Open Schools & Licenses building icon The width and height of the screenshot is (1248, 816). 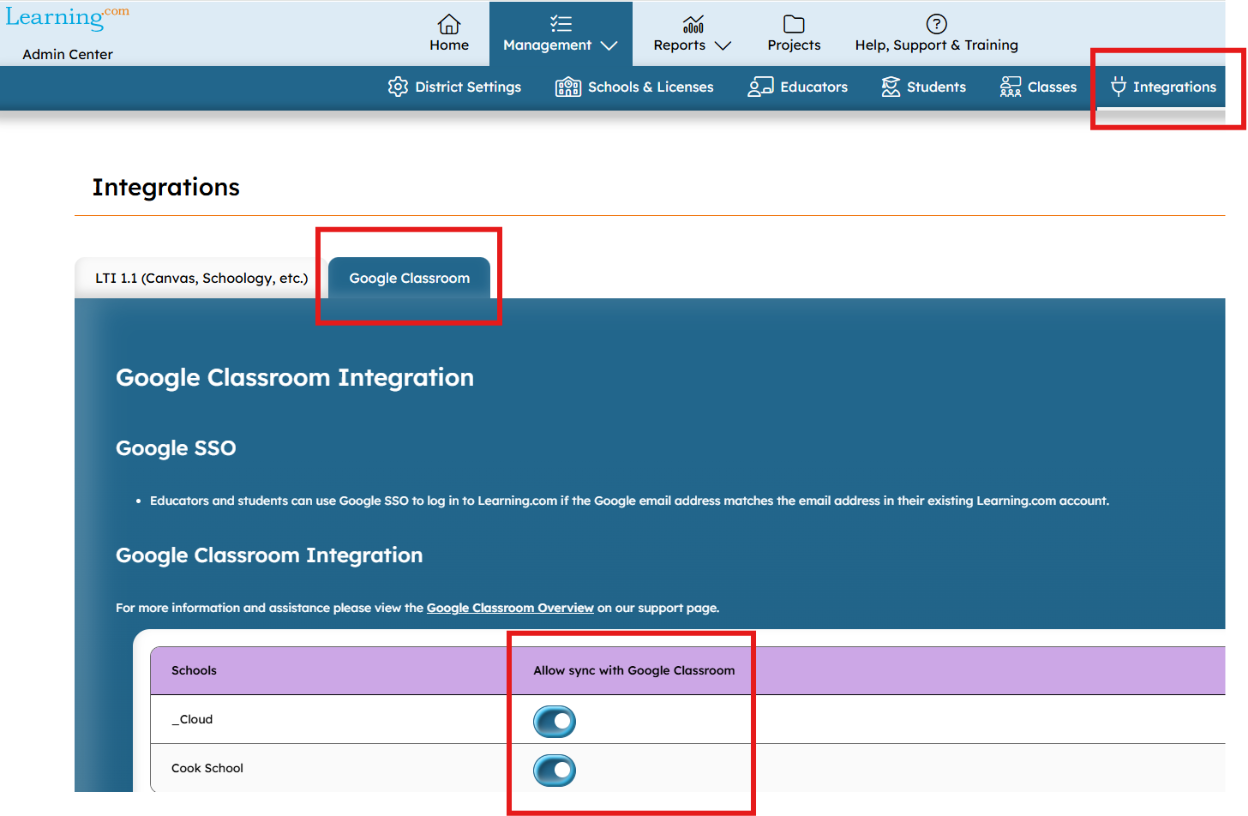click(568, 87)
